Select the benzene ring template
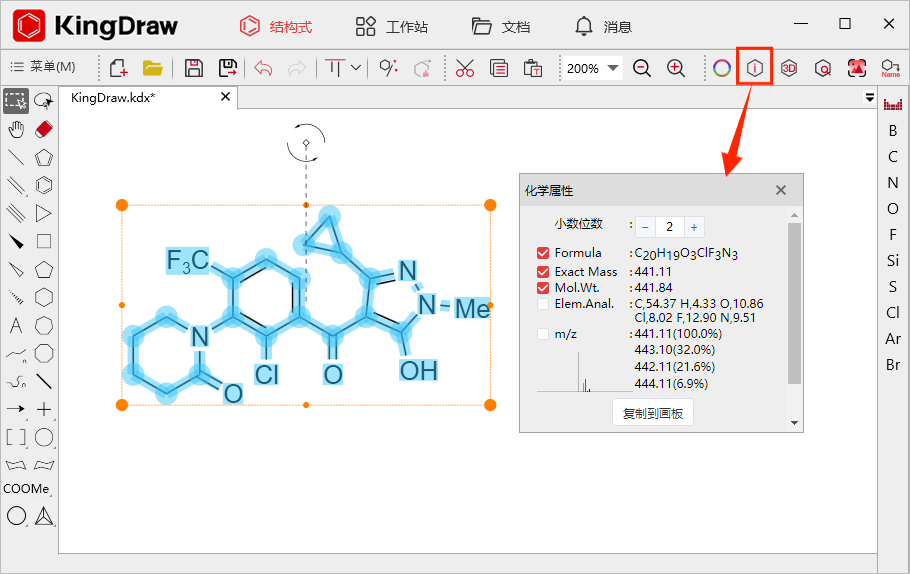910x574 pixels. point(44,185)
